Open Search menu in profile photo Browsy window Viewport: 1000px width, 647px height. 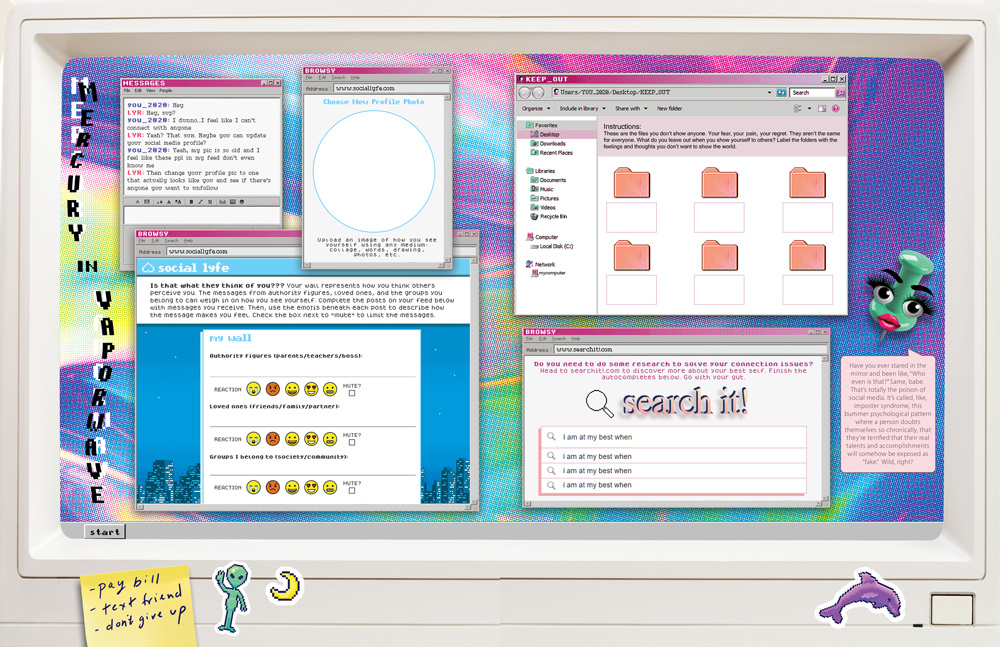(x=339, y=78)
